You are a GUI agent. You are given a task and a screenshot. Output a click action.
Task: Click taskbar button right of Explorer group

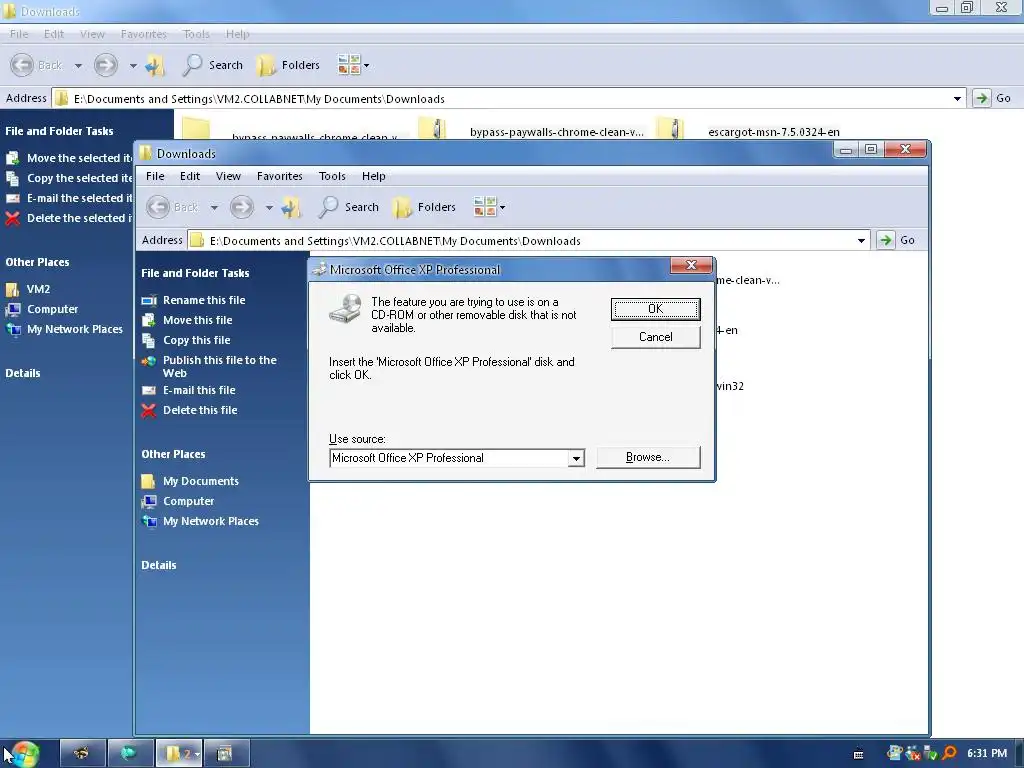pos(227,754)
